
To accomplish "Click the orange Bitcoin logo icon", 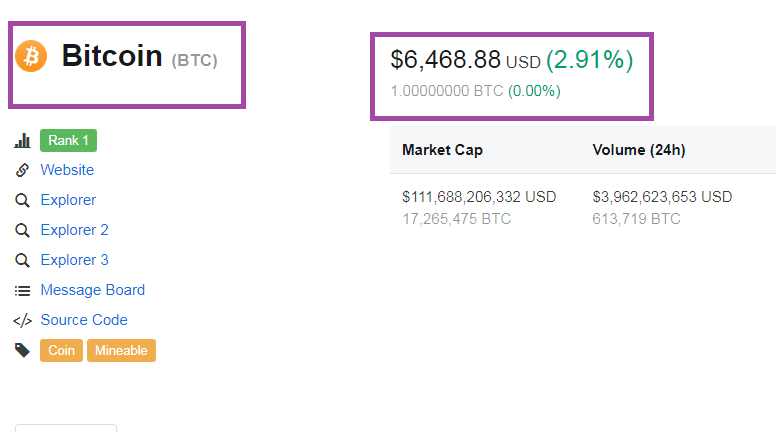I will coord(31,56).
